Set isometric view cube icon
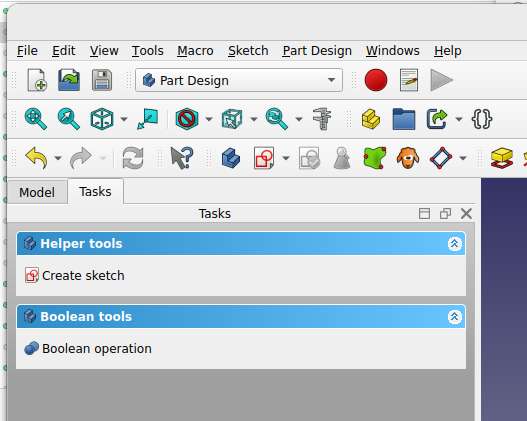The height and width of the screenshot is (421, 527). click(x=102, y=119)
